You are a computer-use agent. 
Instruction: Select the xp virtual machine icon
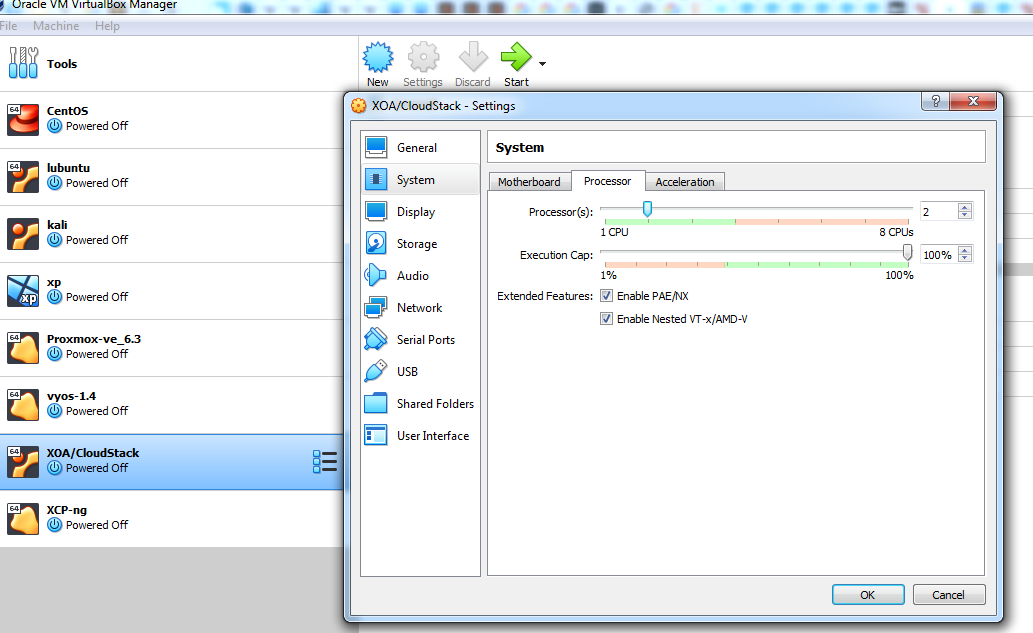click(x=23, y=291)
